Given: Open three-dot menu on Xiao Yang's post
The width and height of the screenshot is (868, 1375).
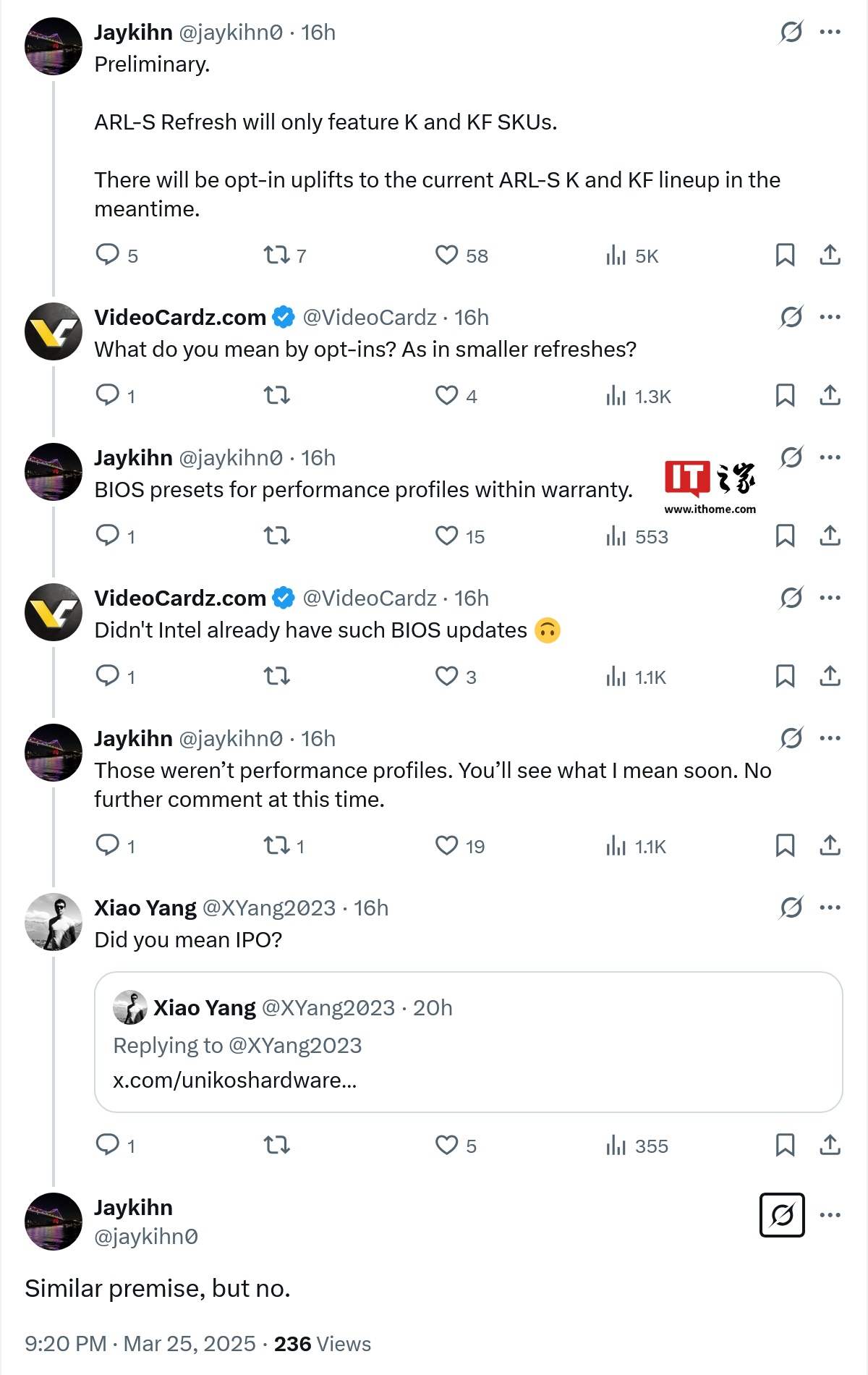Looking at the screenshot, I should click(x=830, y=907).
